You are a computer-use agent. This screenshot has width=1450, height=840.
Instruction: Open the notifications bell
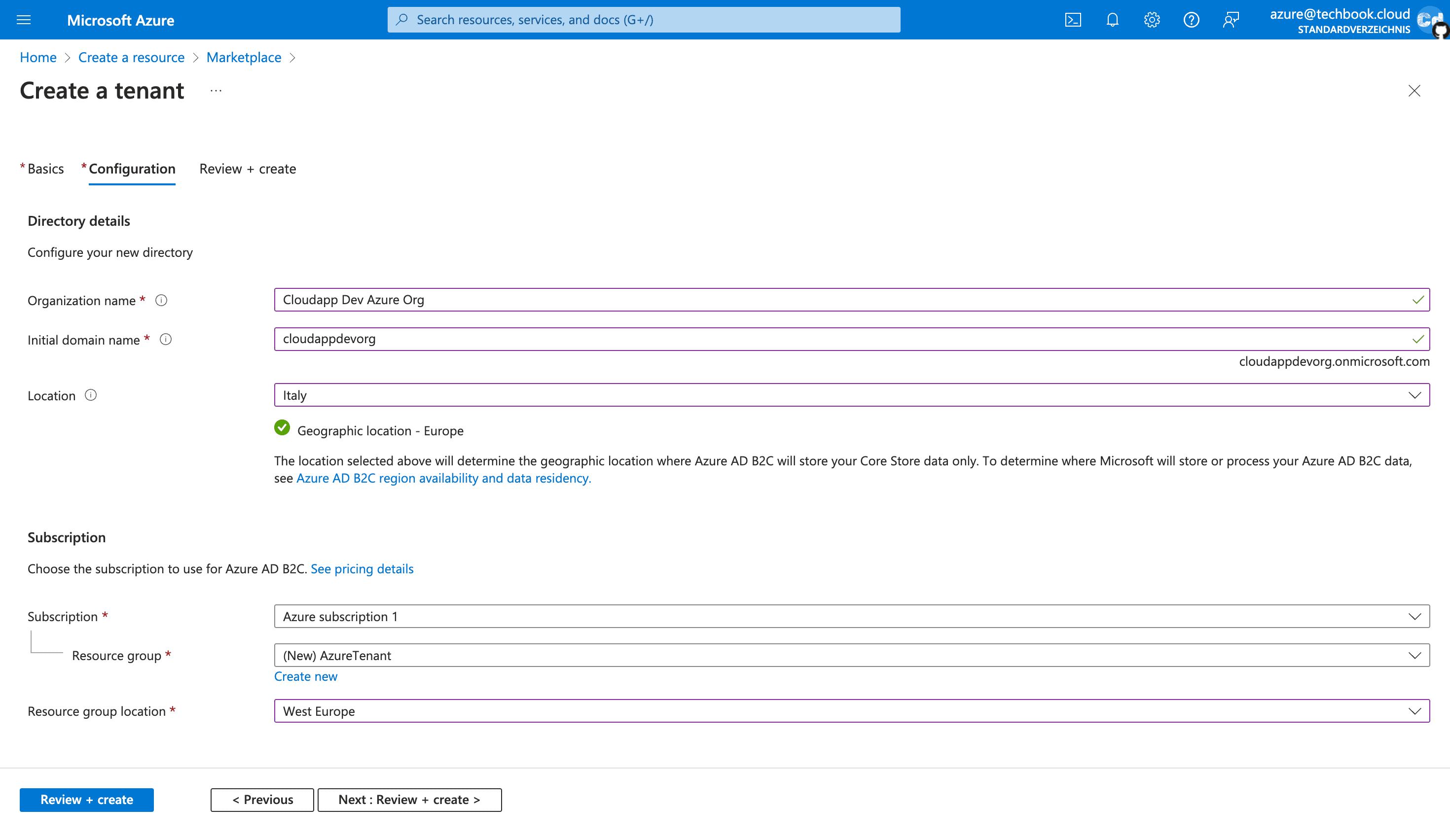pos(1112,19)
